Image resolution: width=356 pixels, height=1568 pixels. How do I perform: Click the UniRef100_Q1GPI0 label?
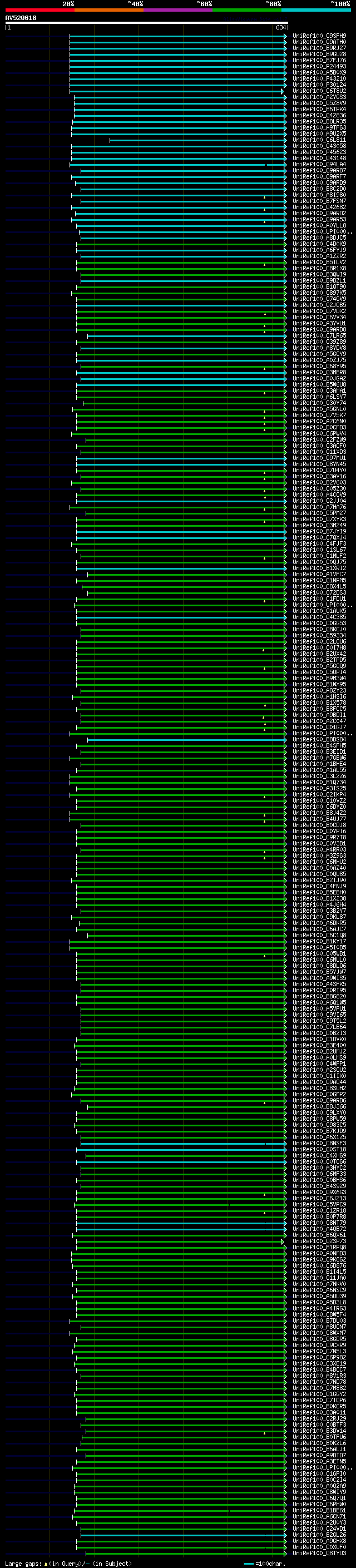319,1473
